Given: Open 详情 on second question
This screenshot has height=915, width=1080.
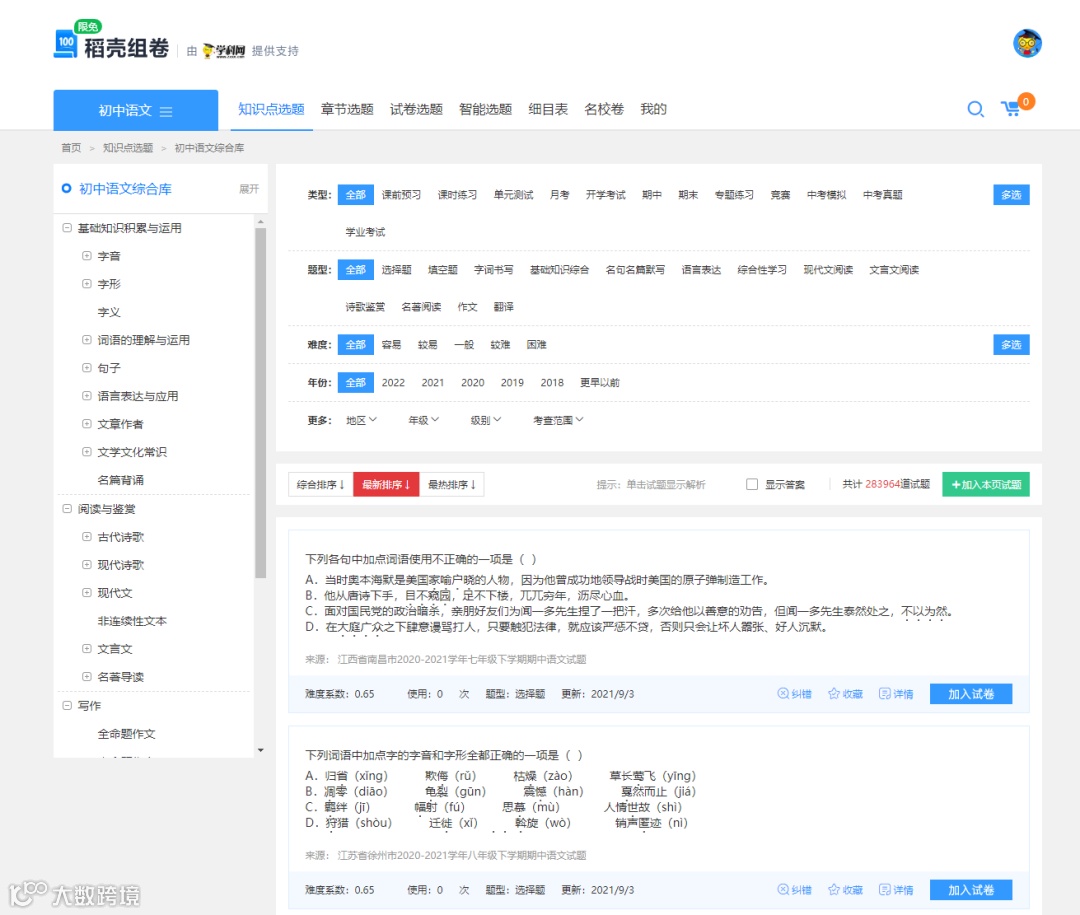Looking at the screenshot, I should tap(896, 890).
